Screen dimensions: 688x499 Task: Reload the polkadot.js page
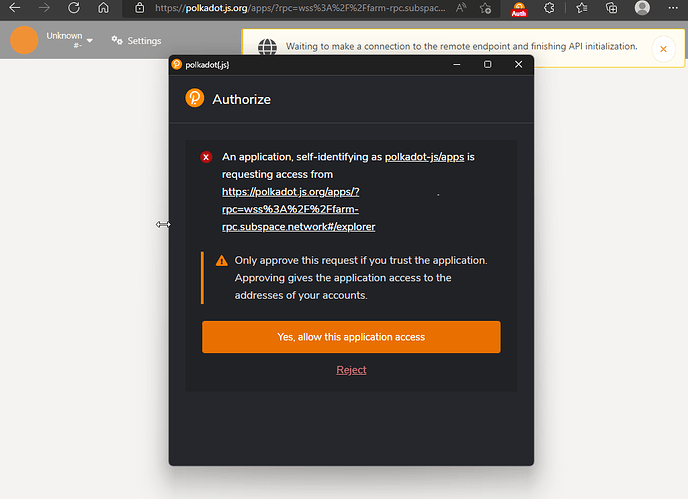[x=74, y=7]
